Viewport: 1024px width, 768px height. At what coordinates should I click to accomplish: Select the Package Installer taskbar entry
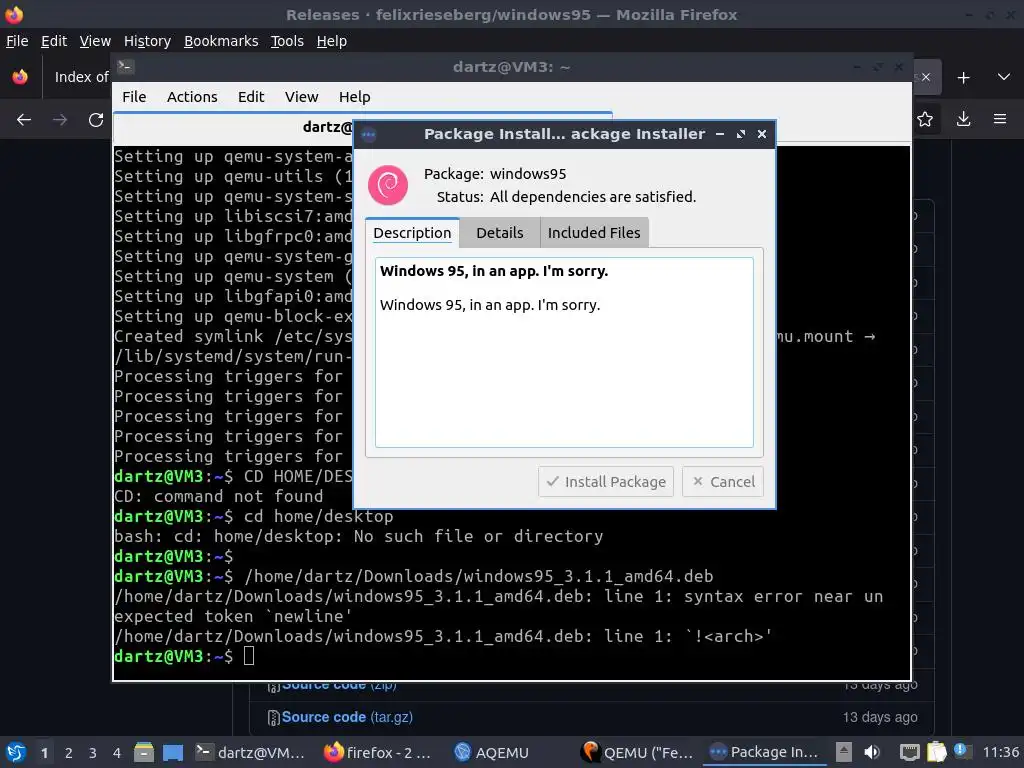pos(764,752)
